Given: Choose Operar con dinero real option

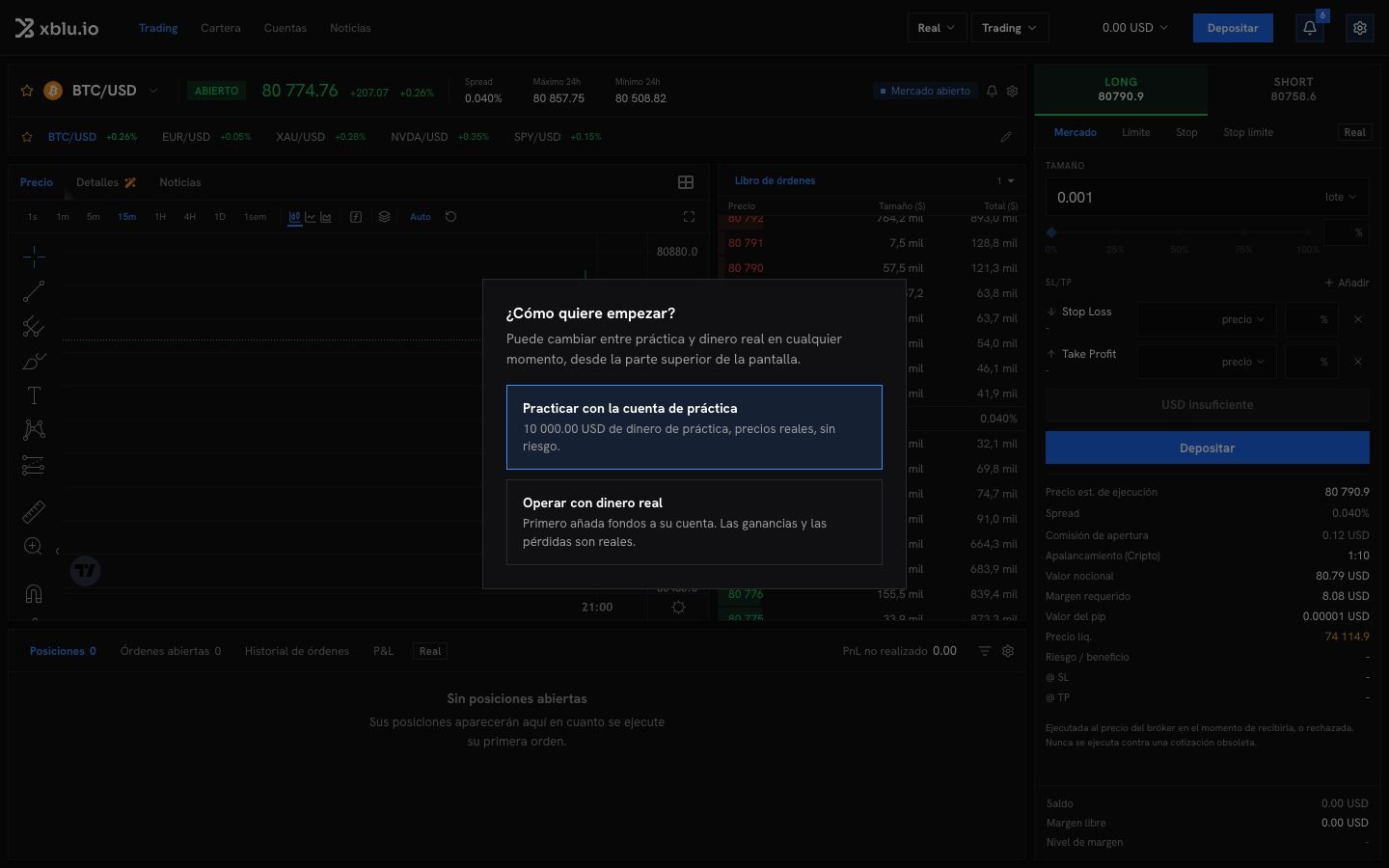Looking at the screenshot, I should point(694,522).
